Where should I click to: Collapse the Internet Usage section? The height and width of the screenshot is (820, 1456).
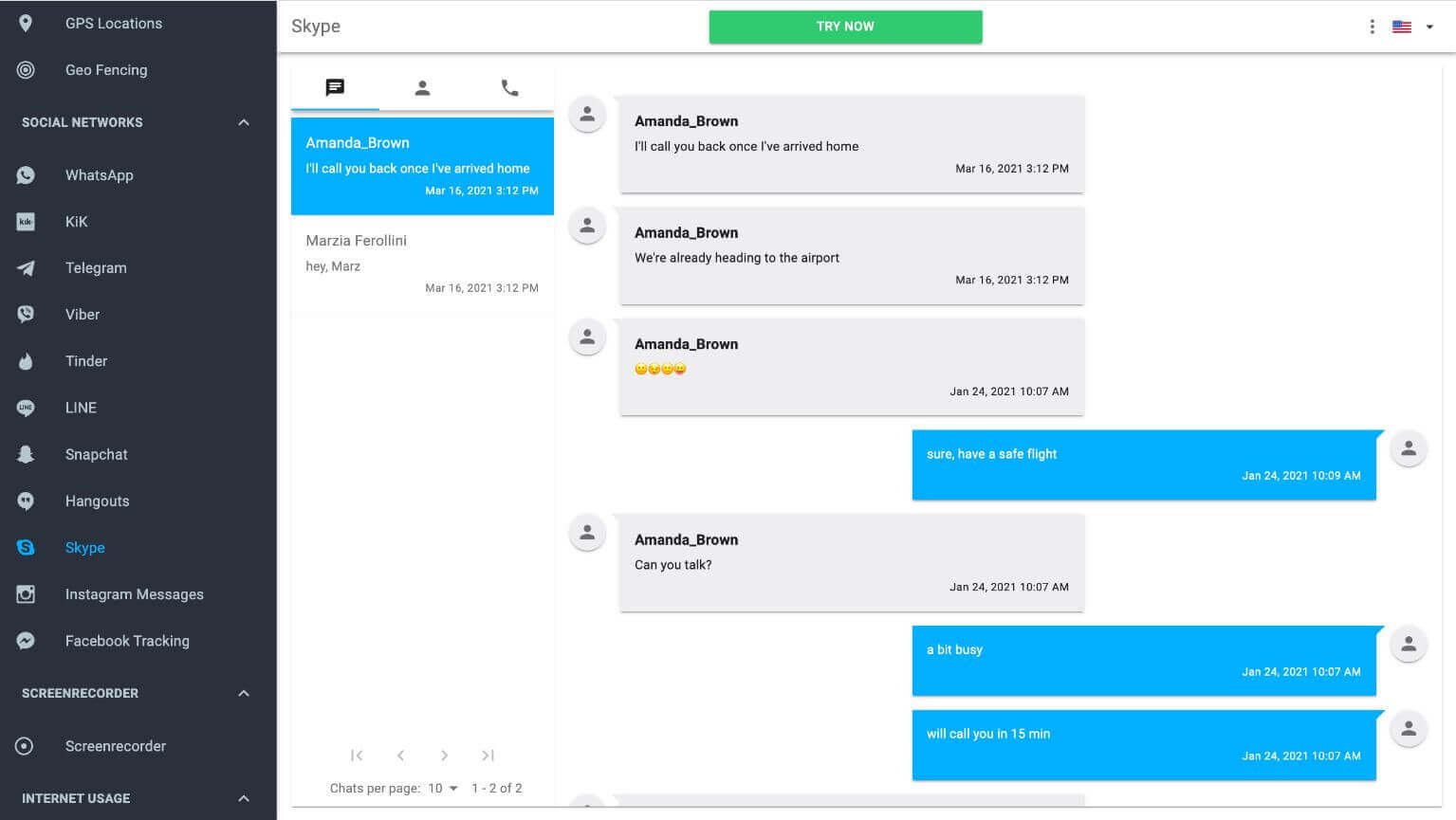(244, 798)
